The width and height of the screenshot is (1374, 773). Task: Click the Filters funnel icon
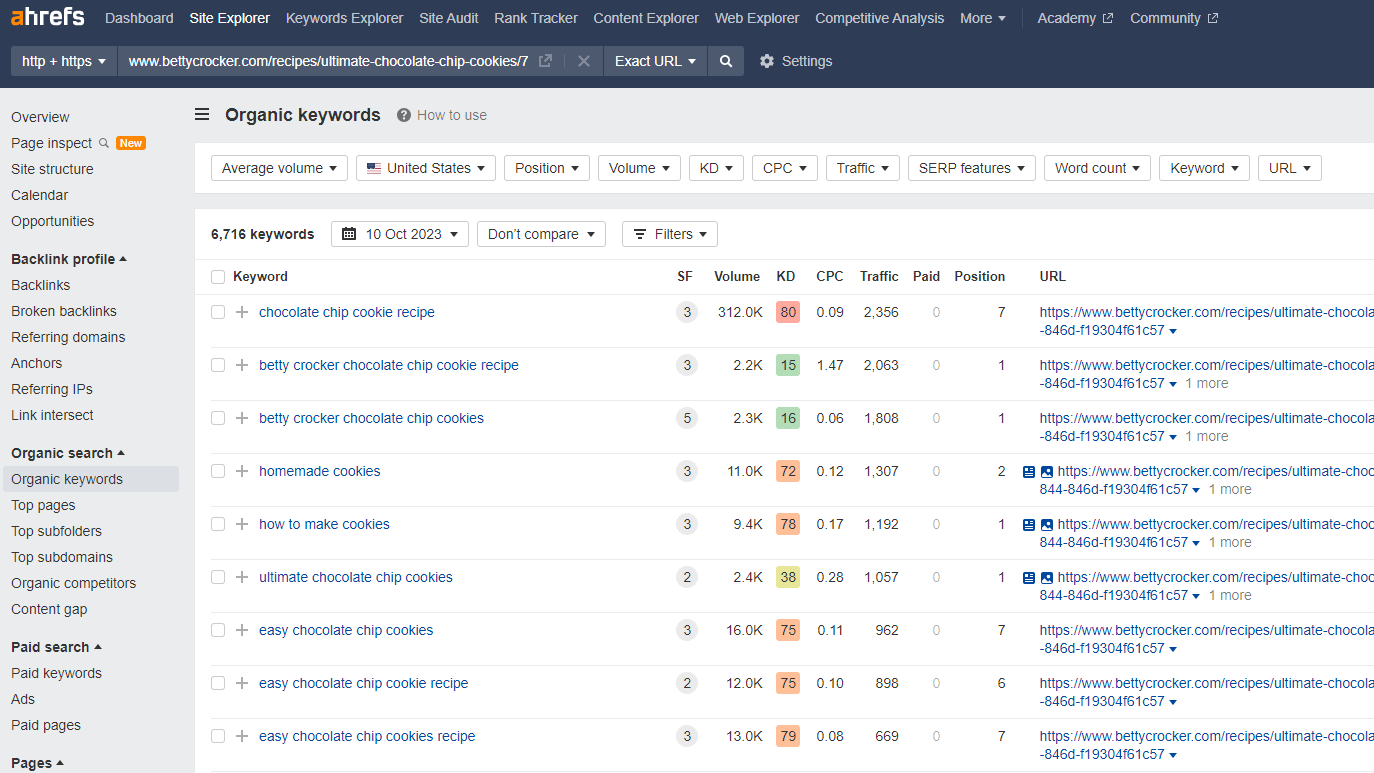tap(640, 234)
